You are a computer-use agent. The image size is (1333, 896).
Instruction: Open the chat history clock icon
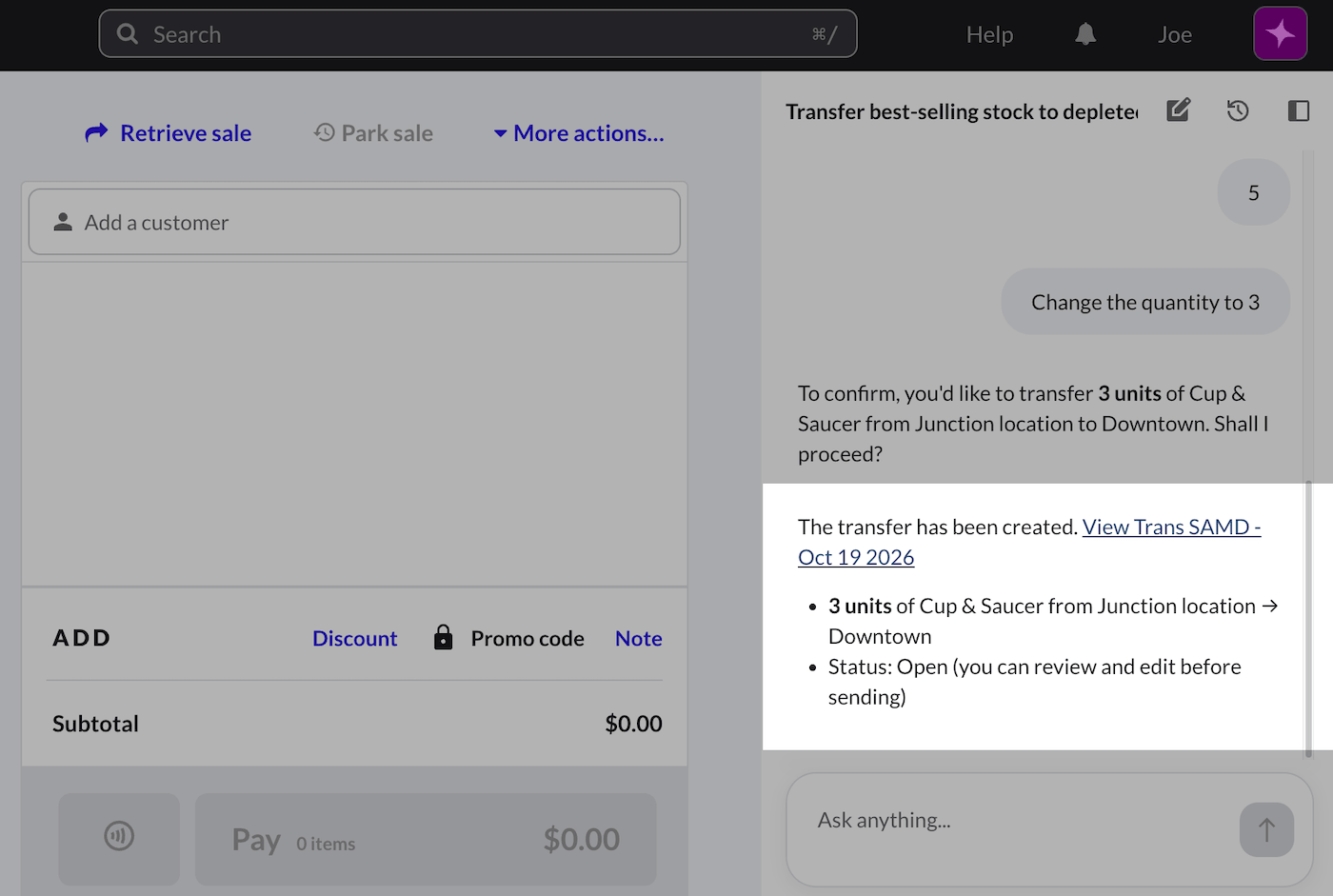1238,110
